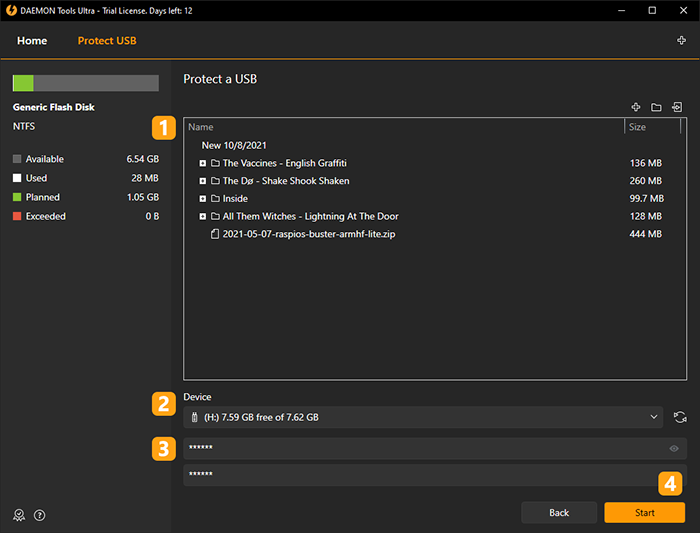Screen dimensions: 700x533
Task: Click file icon of raspios-buster-armhf-lite.zip
Action: click(215, 234)
